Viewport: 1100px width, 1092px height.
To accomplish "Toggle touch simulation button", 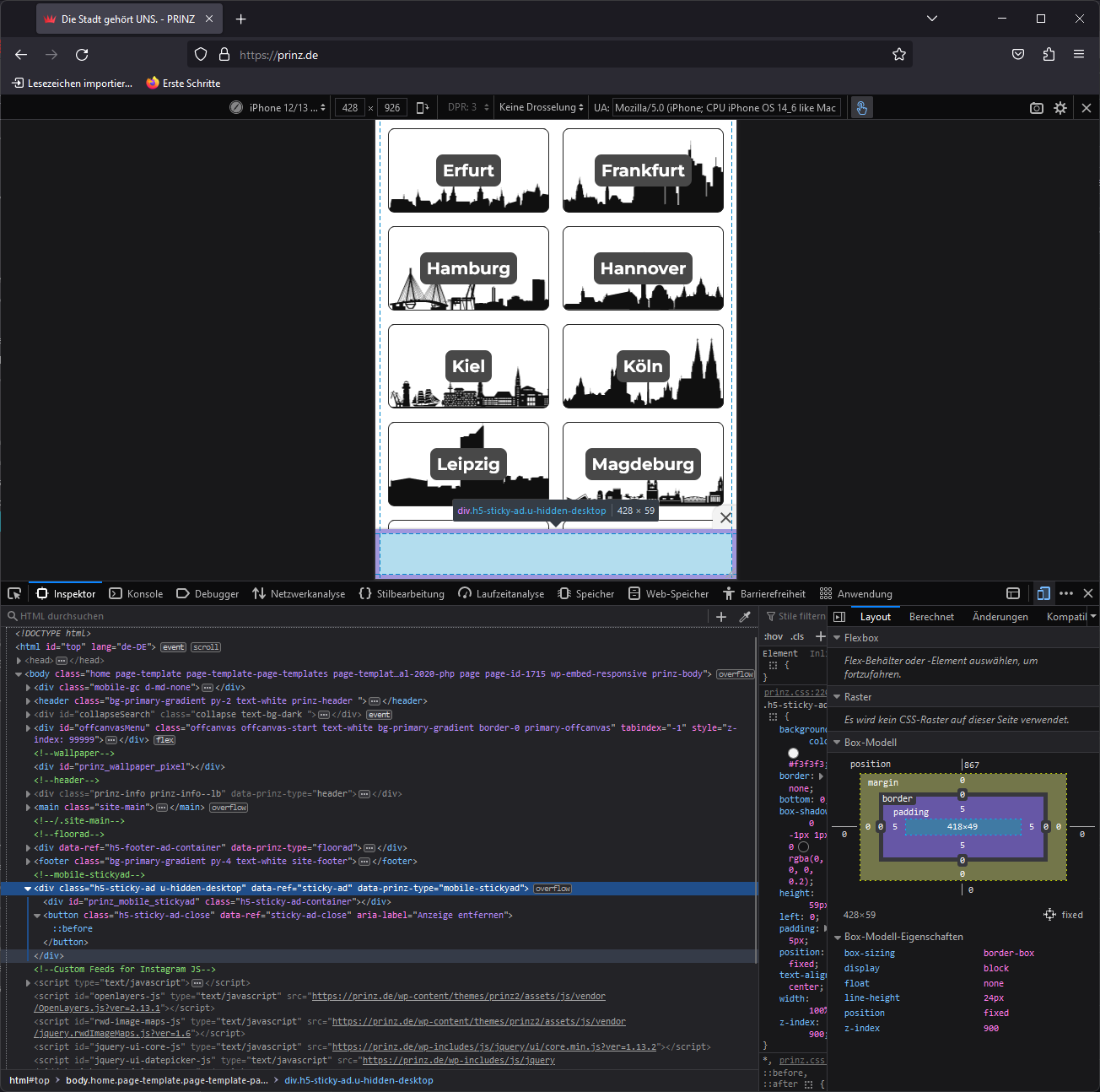I will point(861,108).
